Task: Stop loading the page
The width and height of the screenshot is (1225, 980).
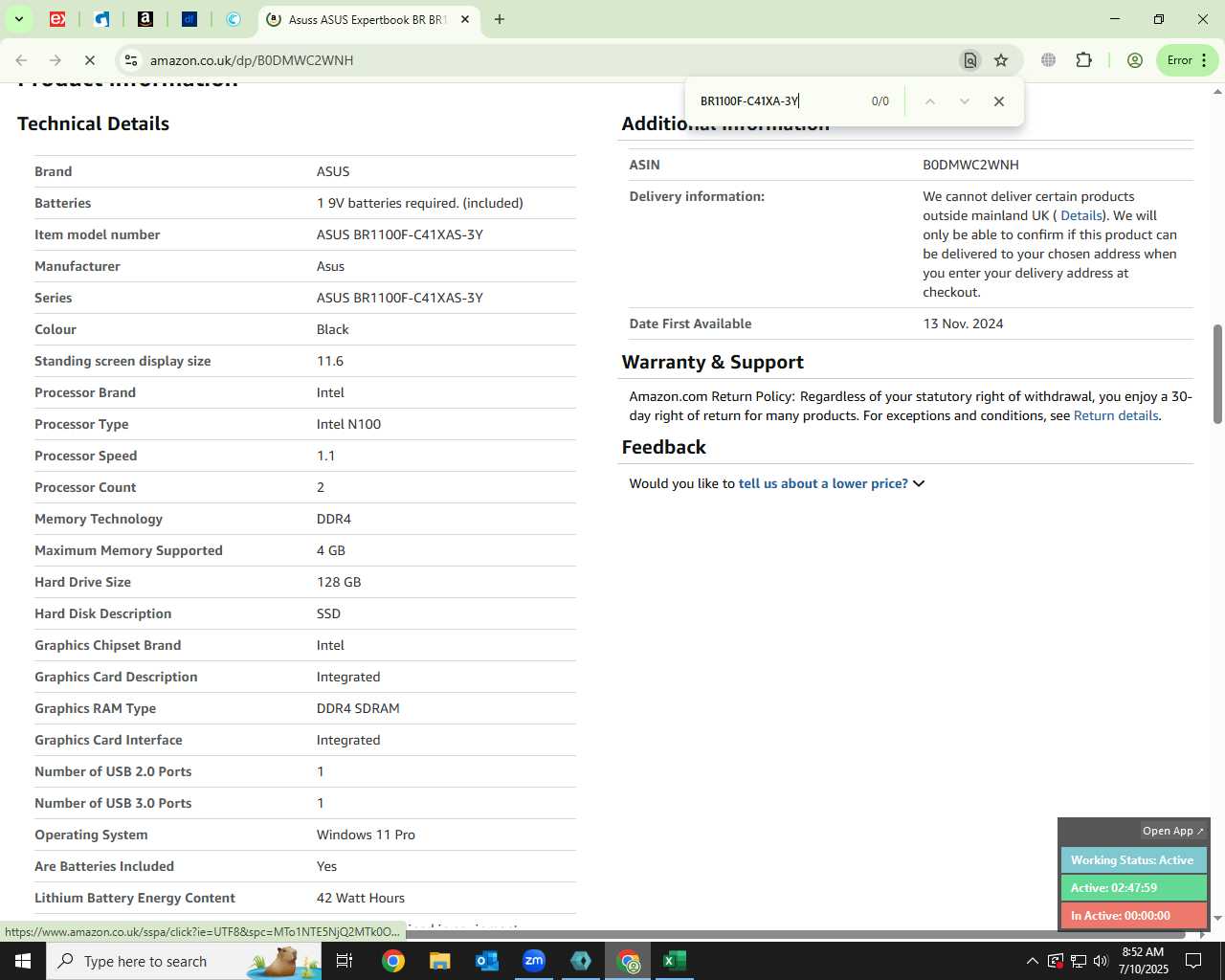Action: [89, 60]
